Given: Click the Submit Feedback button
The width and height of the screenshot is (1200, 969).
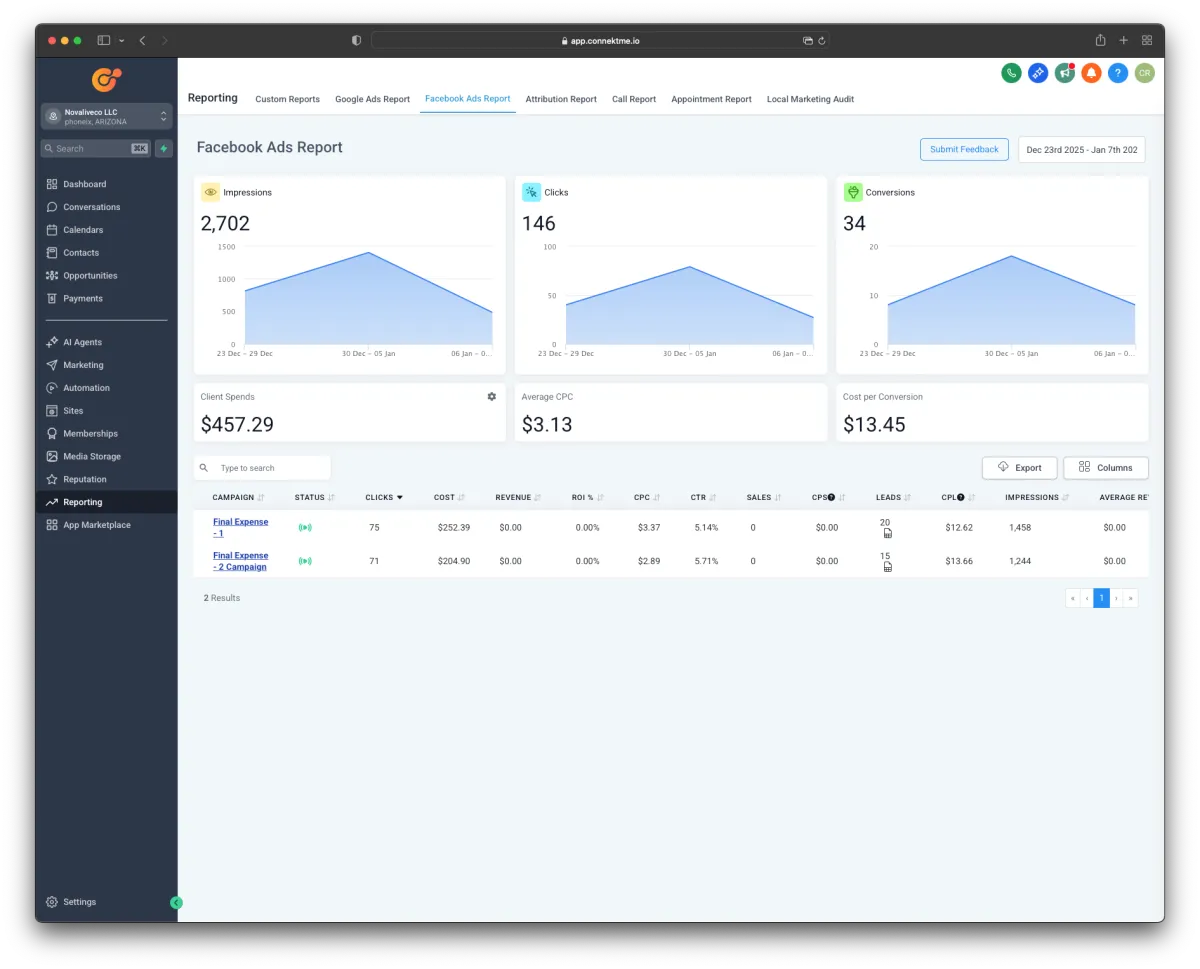Looking at the screenshot, I should point(963,149).
